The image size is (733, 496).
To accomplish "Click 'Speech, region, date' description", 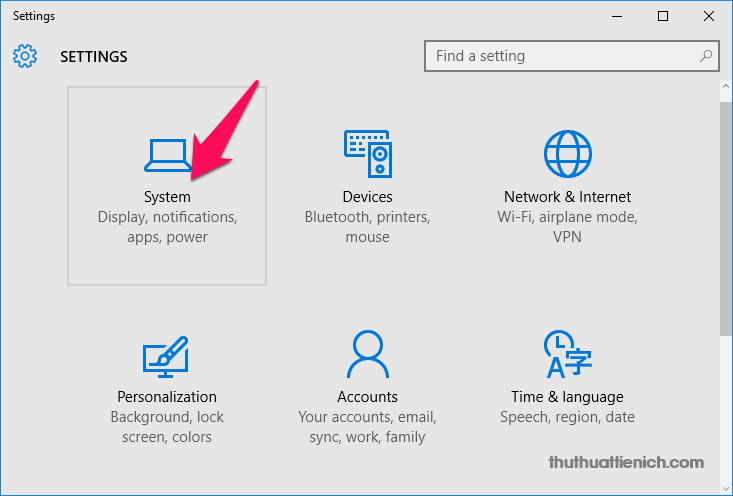I will [567, 417].
